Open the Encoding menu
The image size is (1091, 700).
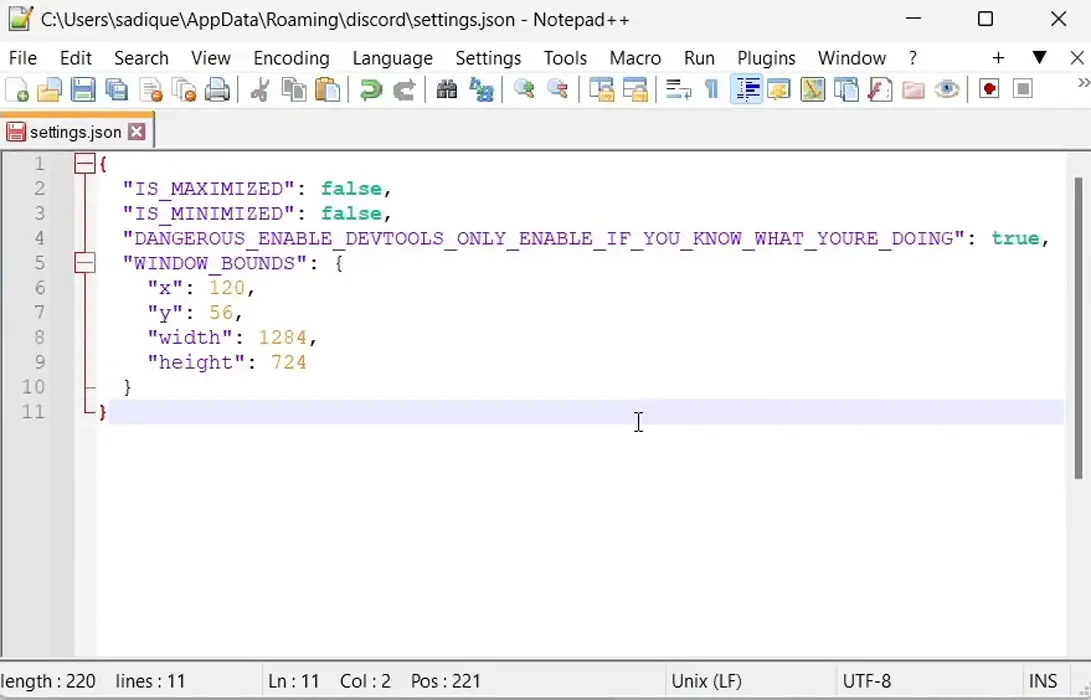(x=292, y=58)
